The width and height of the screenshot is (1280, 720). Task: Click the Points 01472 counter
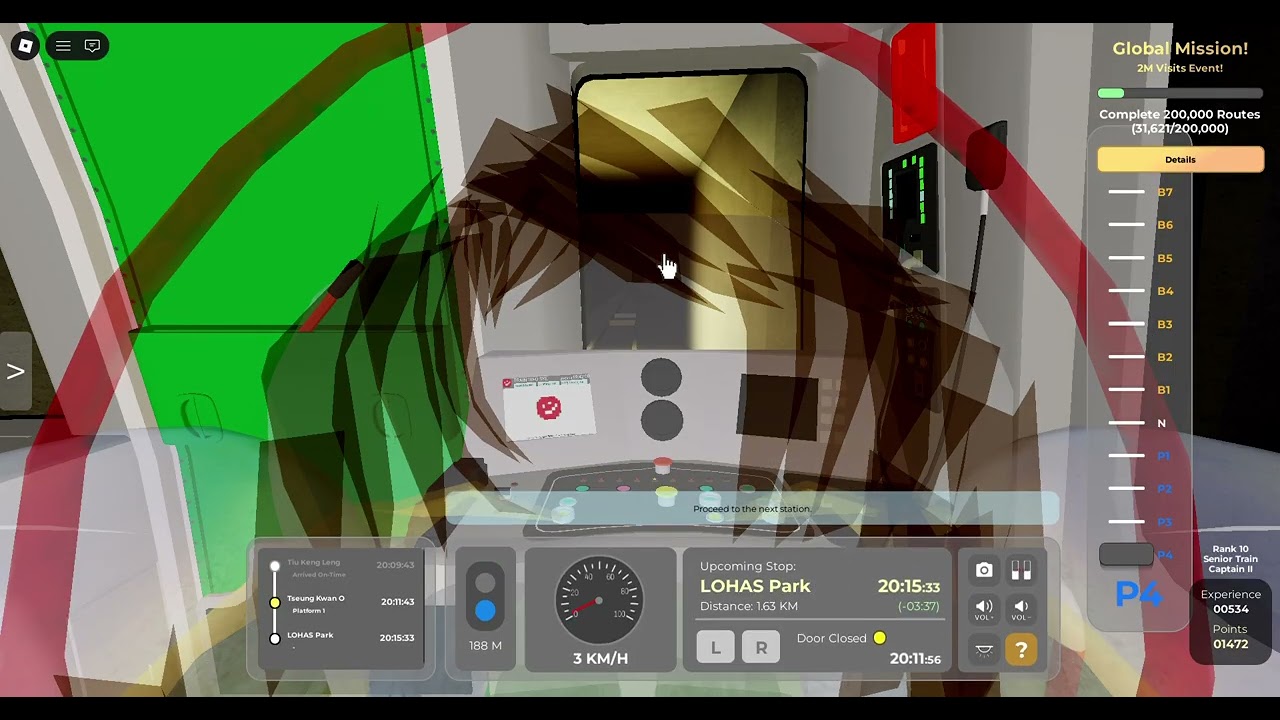click(1230, 637)
